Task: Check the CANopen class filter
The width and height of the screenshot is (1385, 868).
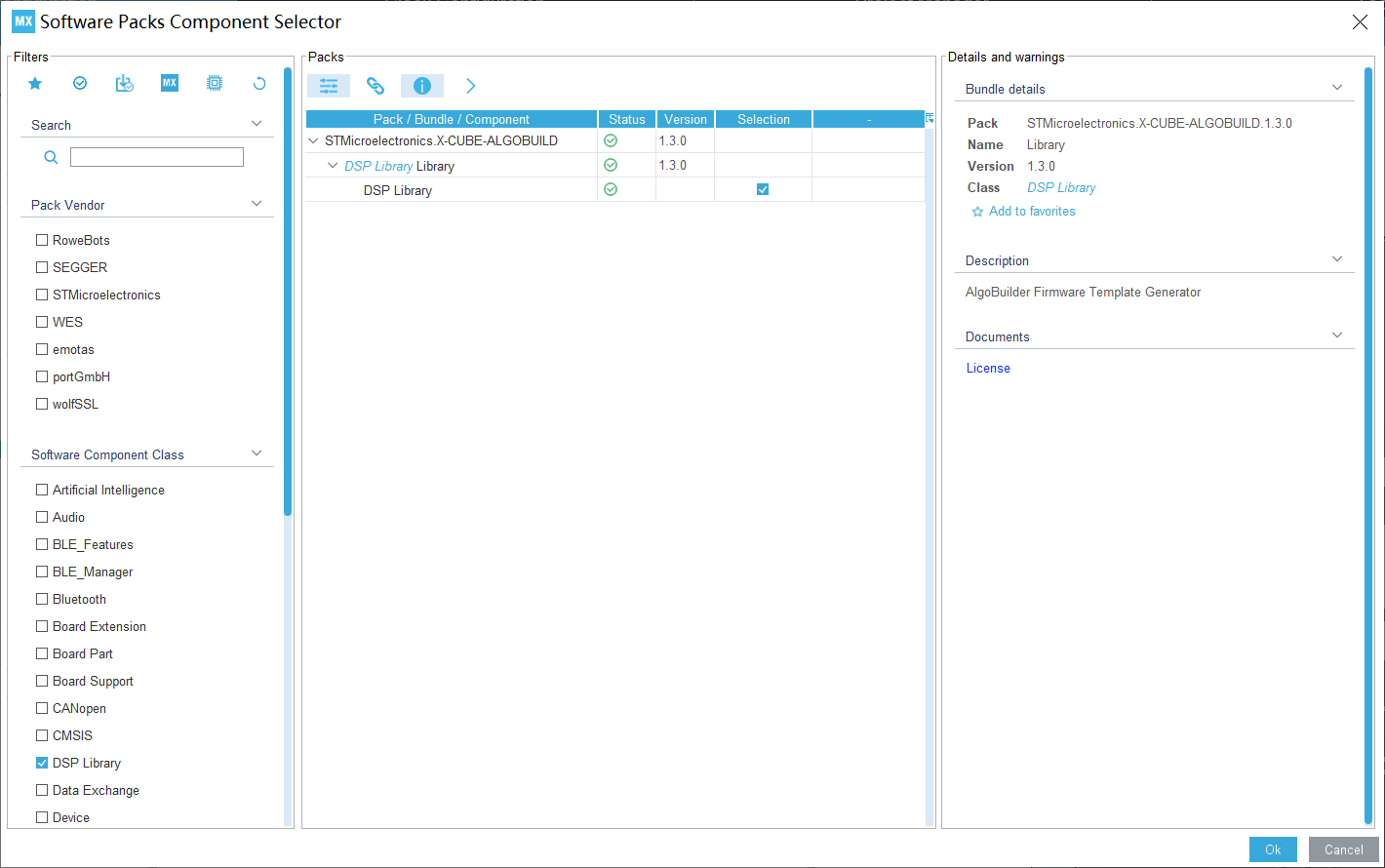Action: pyautogui.click(x=42, y=708)
